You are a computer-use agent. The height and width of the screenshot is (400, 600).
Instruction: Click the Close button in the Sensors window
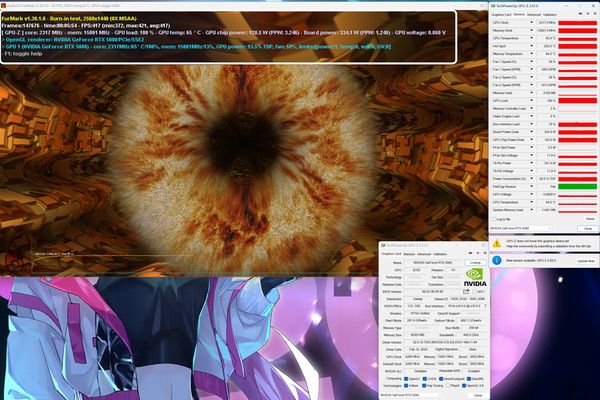click(x=587, y=228)
